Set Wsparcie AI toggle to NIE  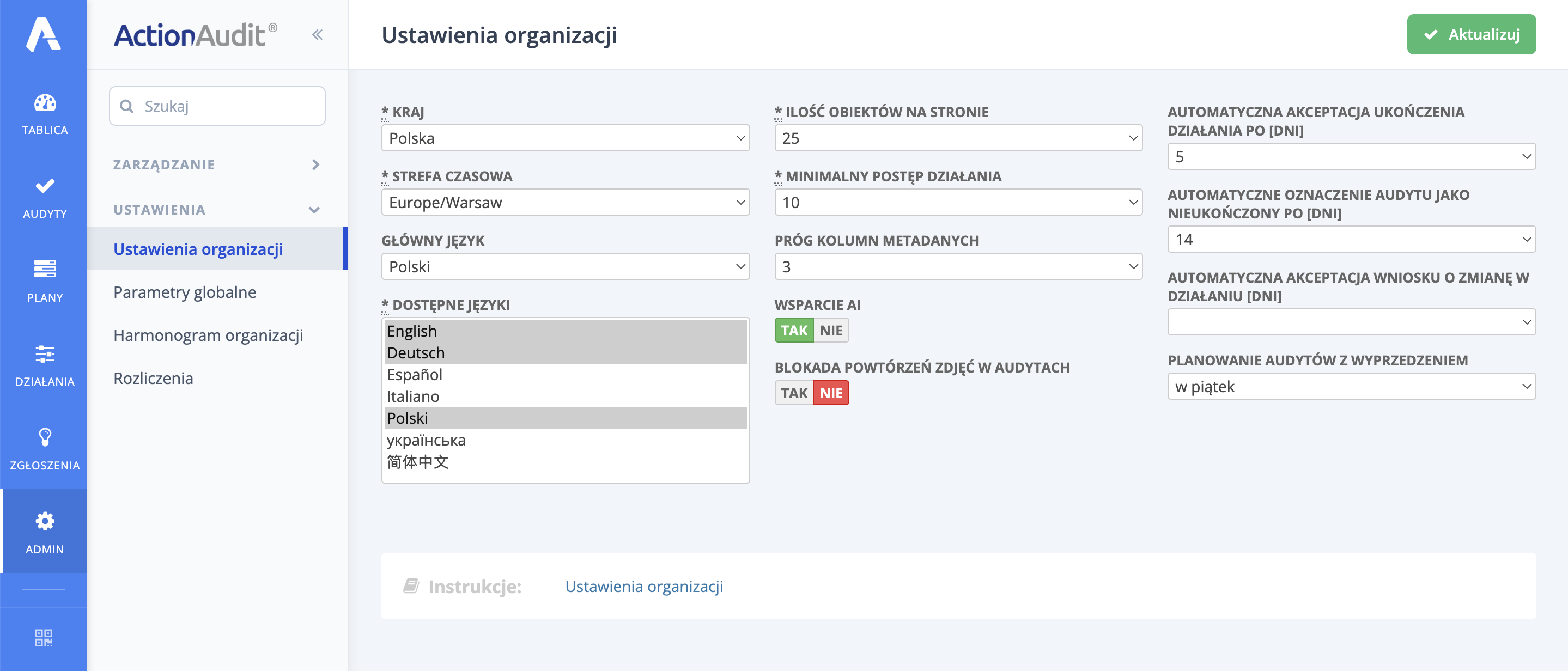(830, 331)
